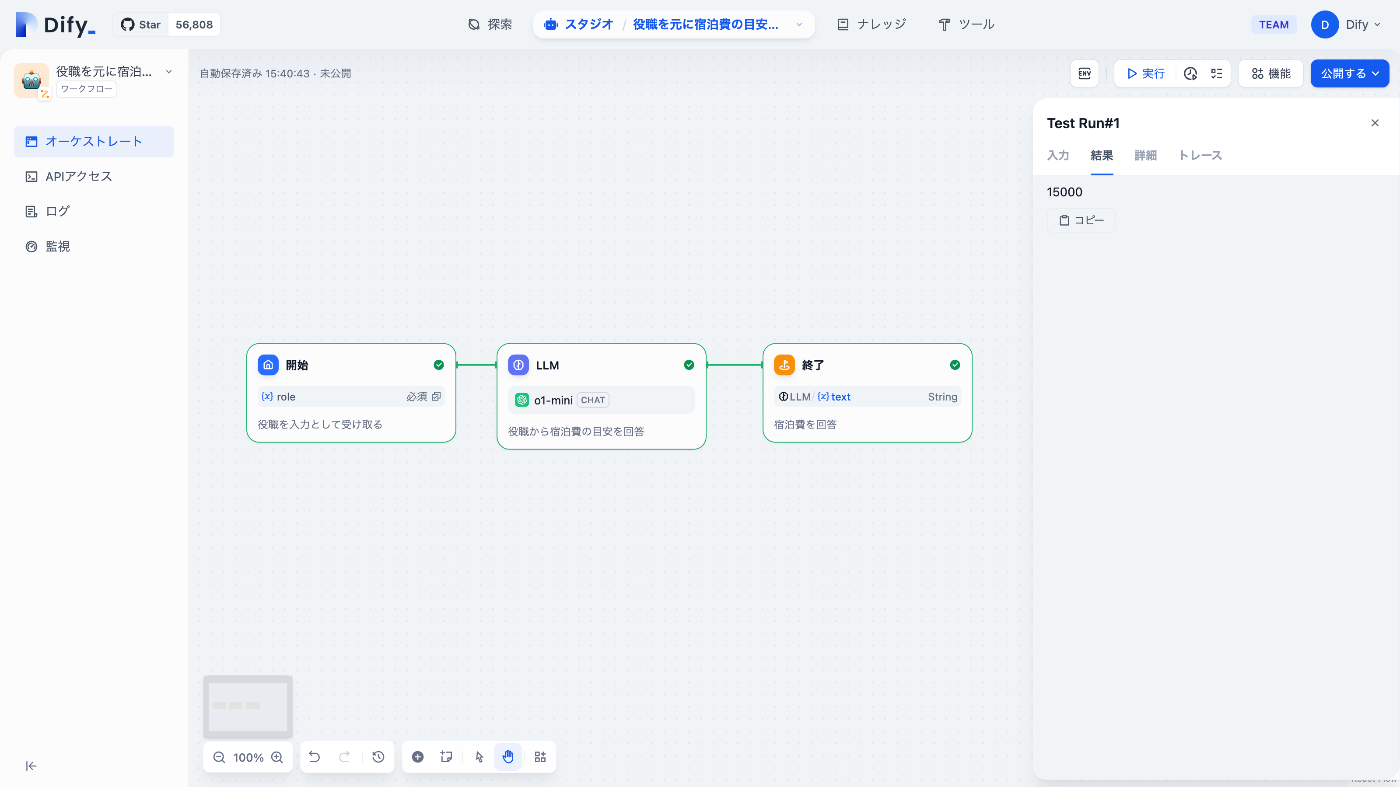Click the orange 終了 node icon
Image resolution: width=1400 pixels, height=787 pixels.
click(x=784, y=365)
